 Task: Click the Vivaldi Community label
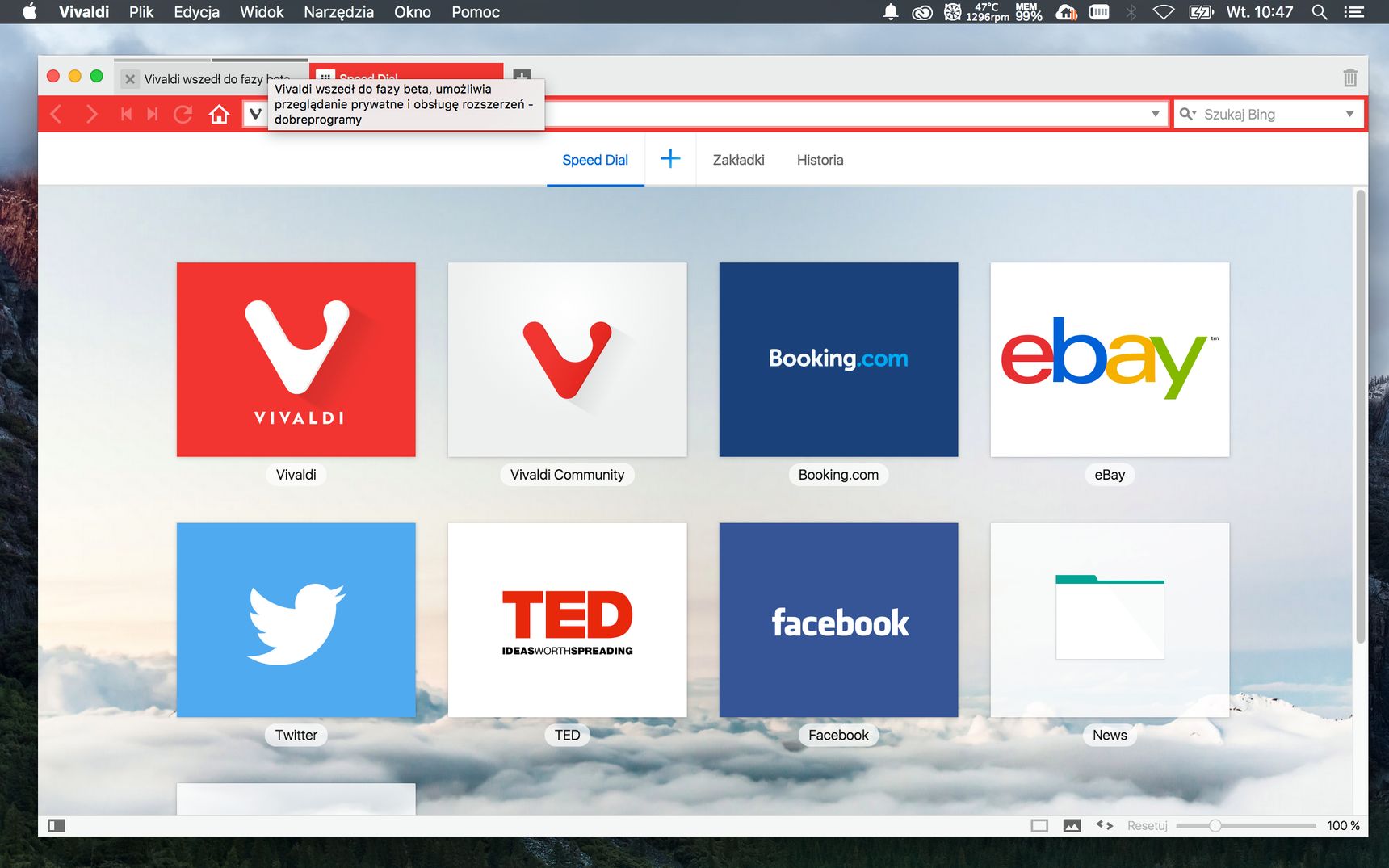pyautogui.click(x=568, y=475)
